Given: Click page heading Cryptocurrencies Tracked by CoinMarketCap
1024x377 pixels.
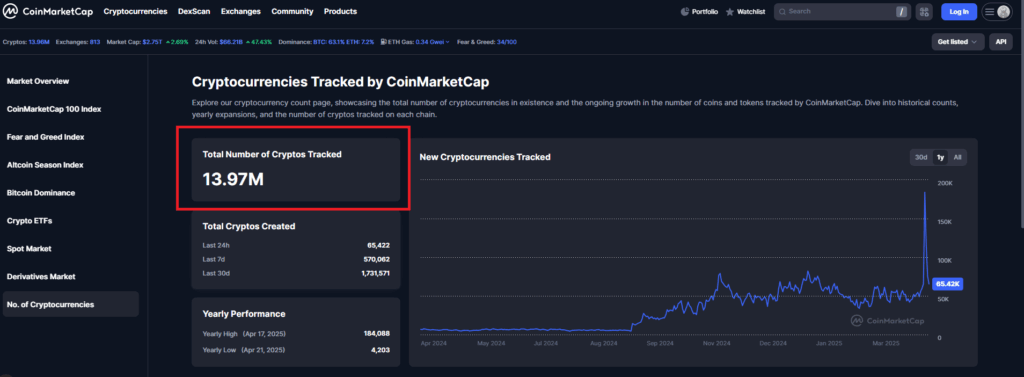Looking at the screenshot, I should (340, 82).
